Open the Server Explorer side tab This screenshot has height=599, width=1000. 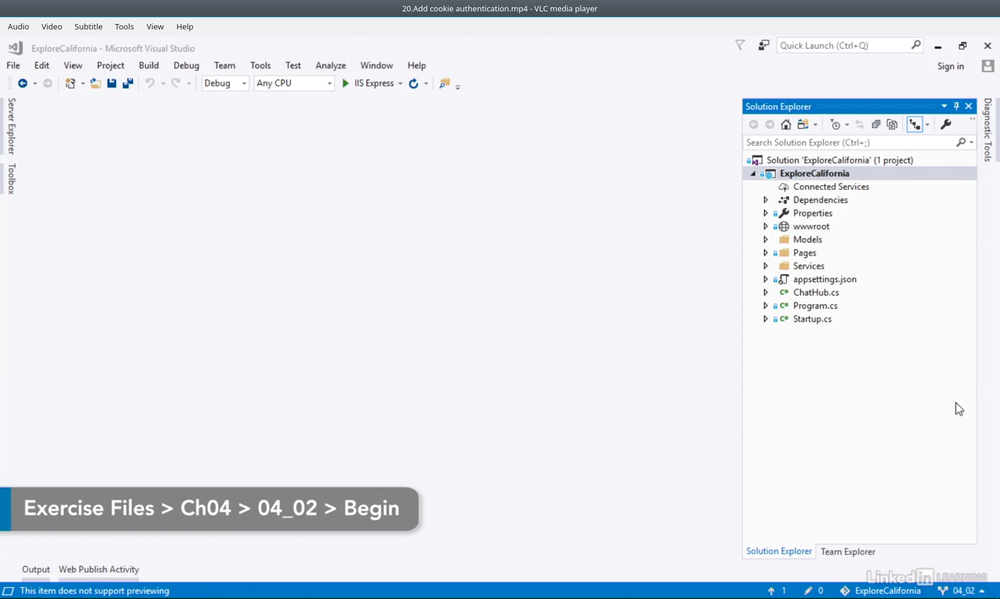coord(11,126)
